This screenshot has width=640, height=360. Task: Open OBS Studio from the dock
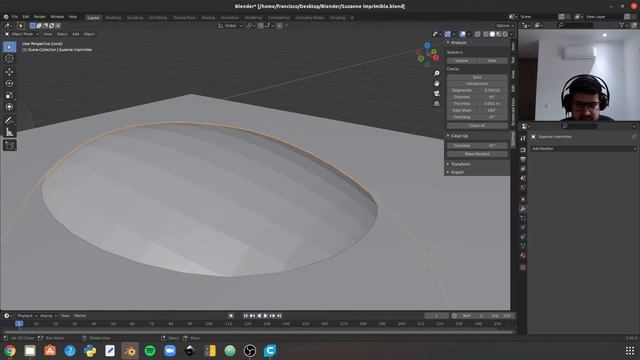[x=250, y=351]
